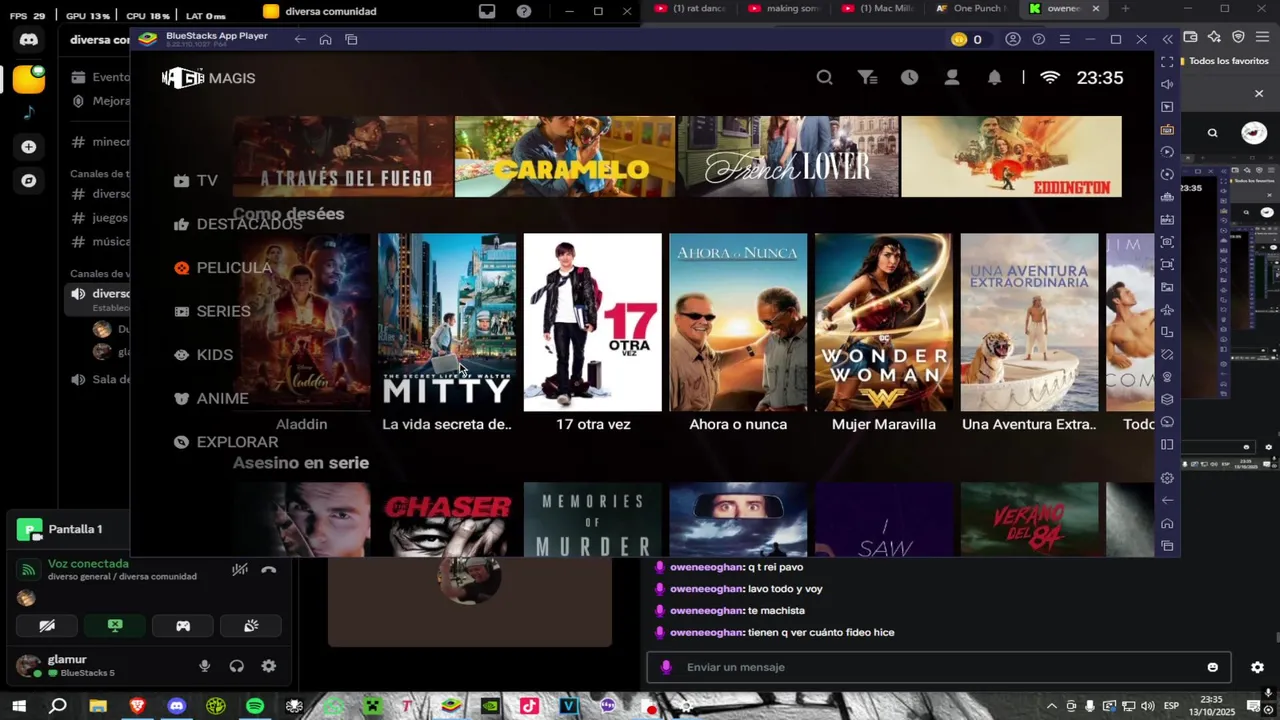Image resolution: width=1280 pixels, height=720 pixels.
Task: Disconnect from Discord voice channel
Action: (x=268, y=570)
